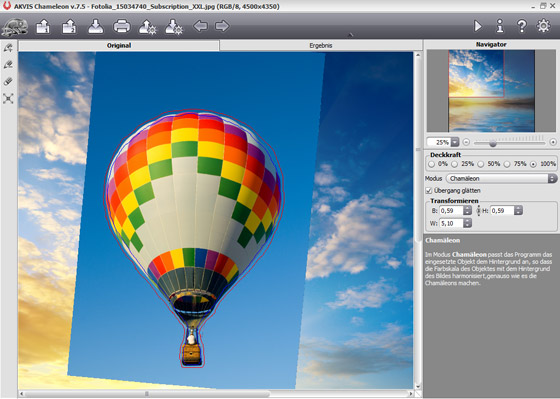This screenshot has height=399, width=560.
Task: Switch to the Original tab
Action: click(119, 45)
